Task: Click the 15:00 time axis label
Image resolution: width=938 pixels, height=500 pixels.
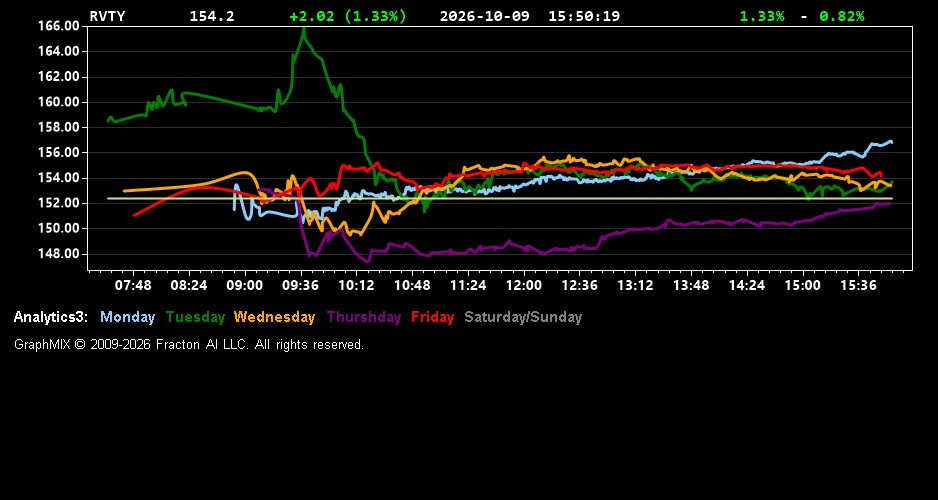Action: tap(803, 286)
